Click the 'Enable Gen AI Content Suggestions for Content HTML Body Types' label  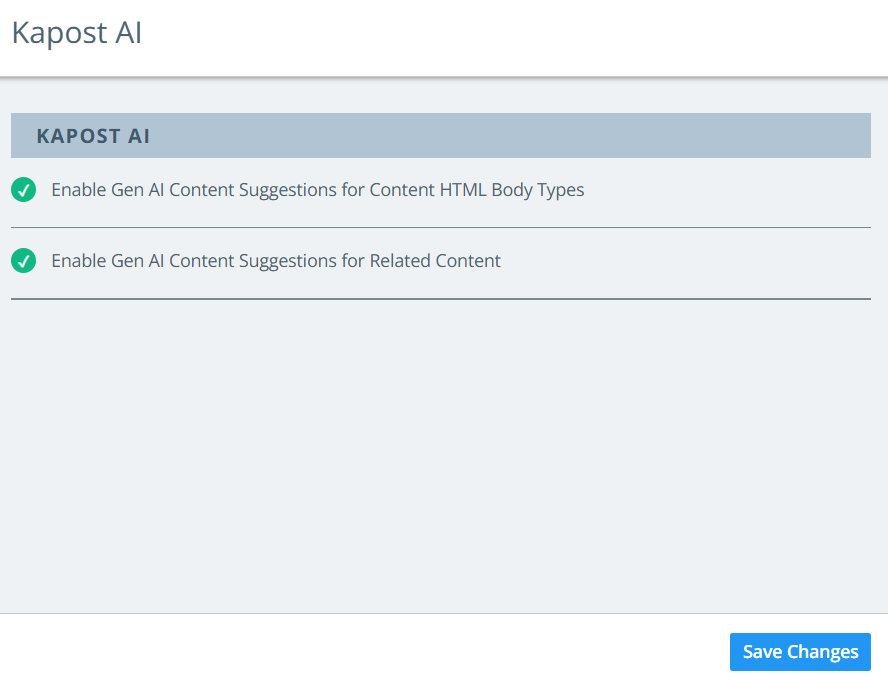(317, 189)
